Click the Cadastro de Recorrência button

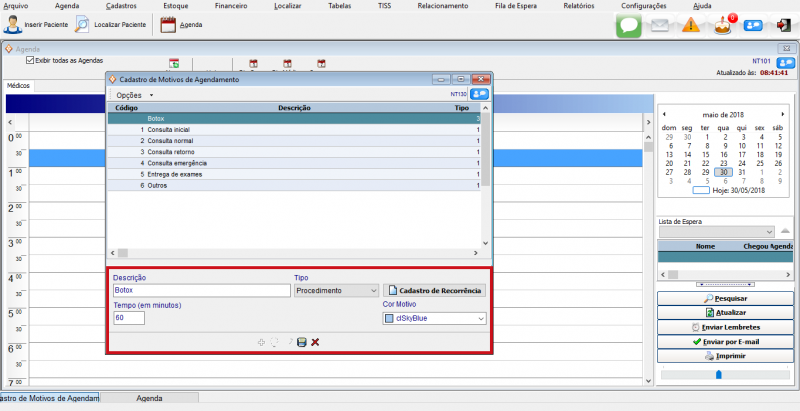(x=434, y=291)
